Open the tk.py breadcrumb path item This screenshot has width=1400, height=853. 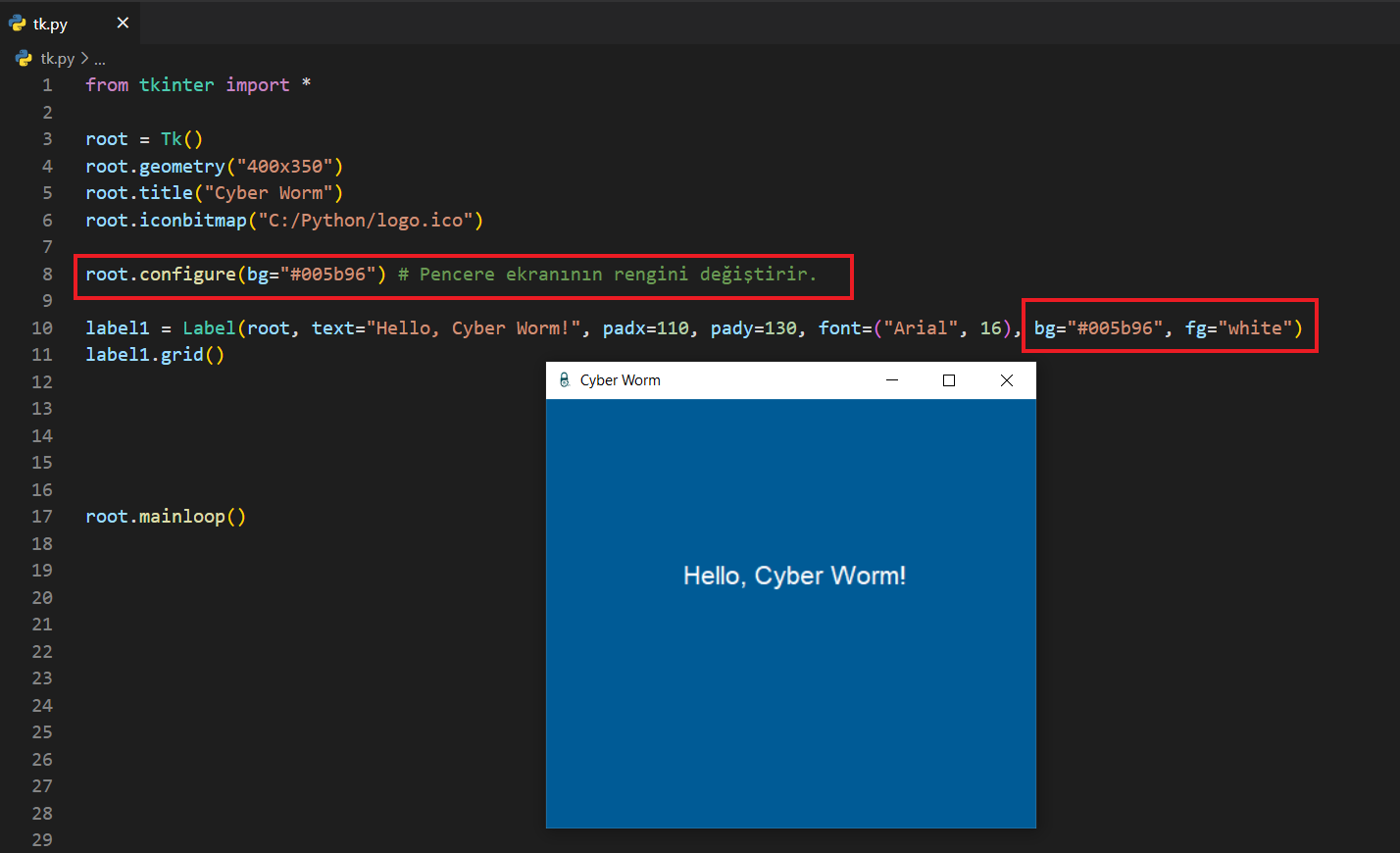(x=57, y=59)
